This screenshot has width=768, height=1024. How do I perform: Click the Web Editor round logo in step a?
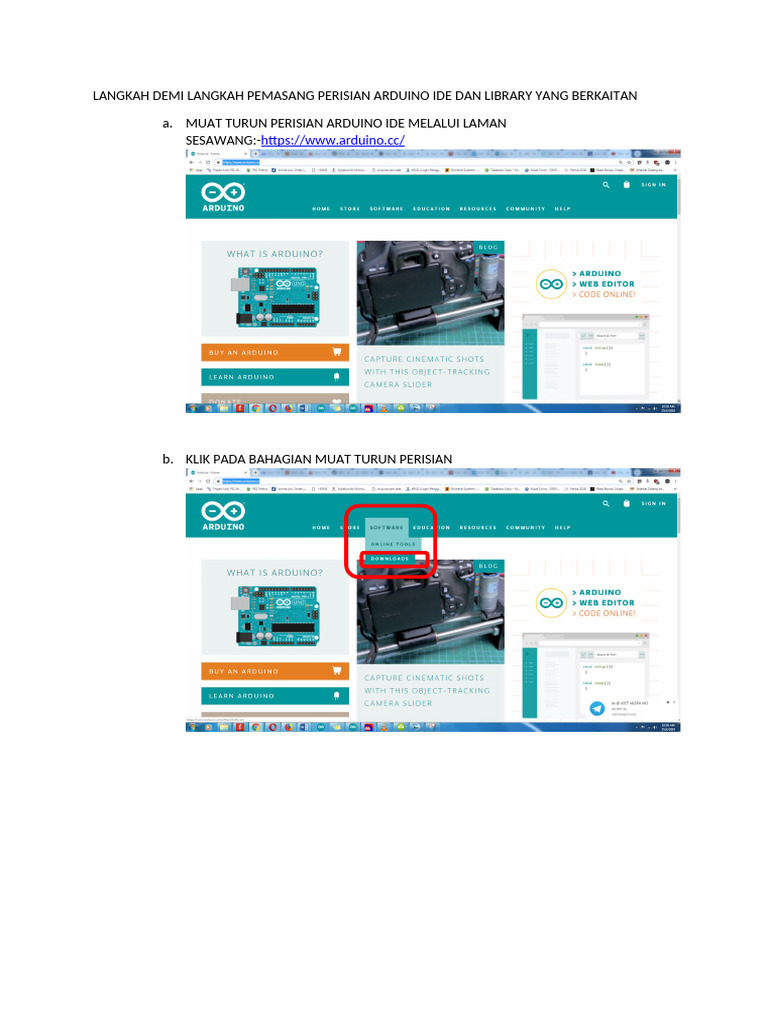point(551,285)
